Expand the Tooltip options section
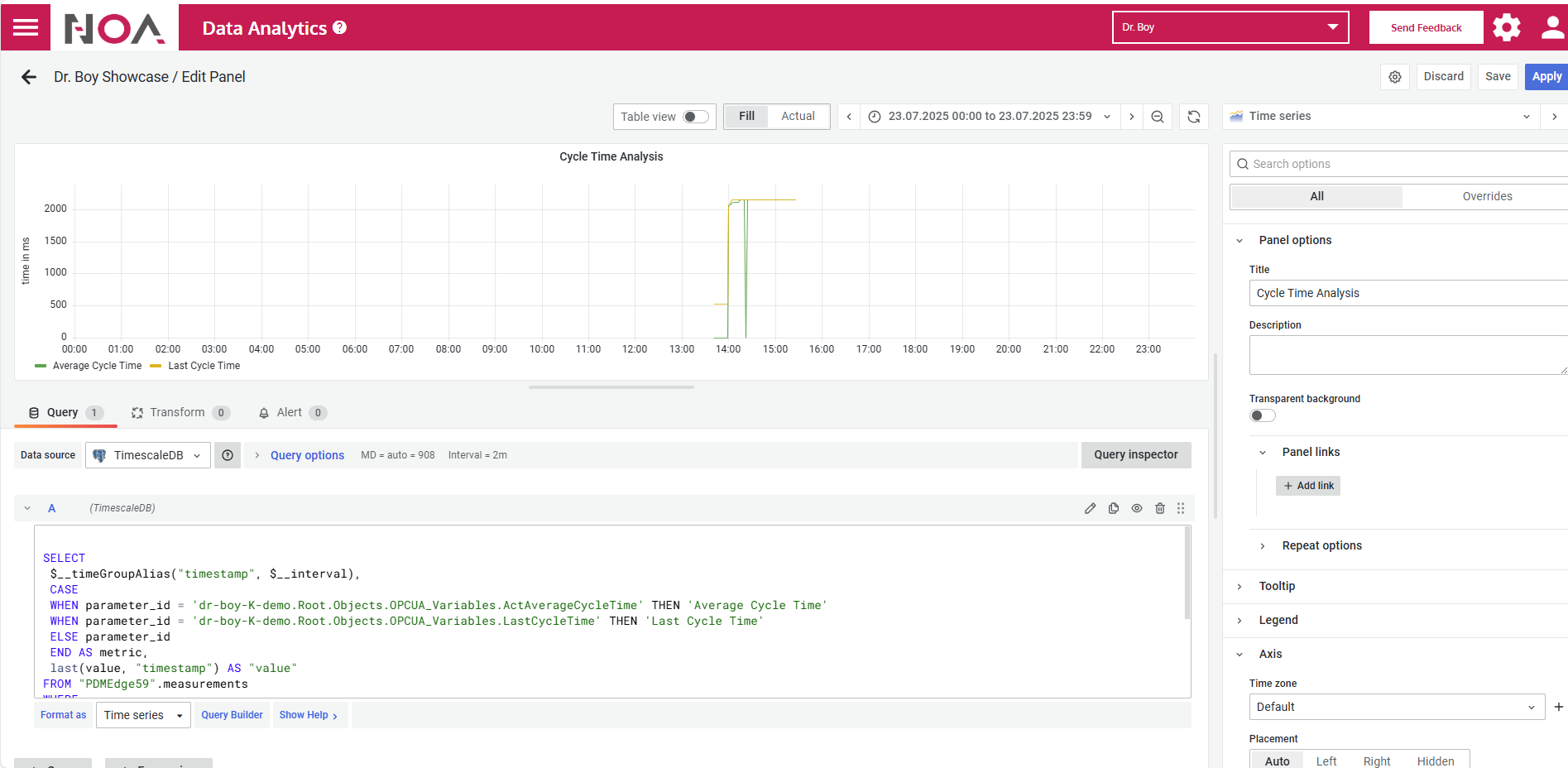The height and width of the screenshot is (768, 1568). tap(1277, 586)
